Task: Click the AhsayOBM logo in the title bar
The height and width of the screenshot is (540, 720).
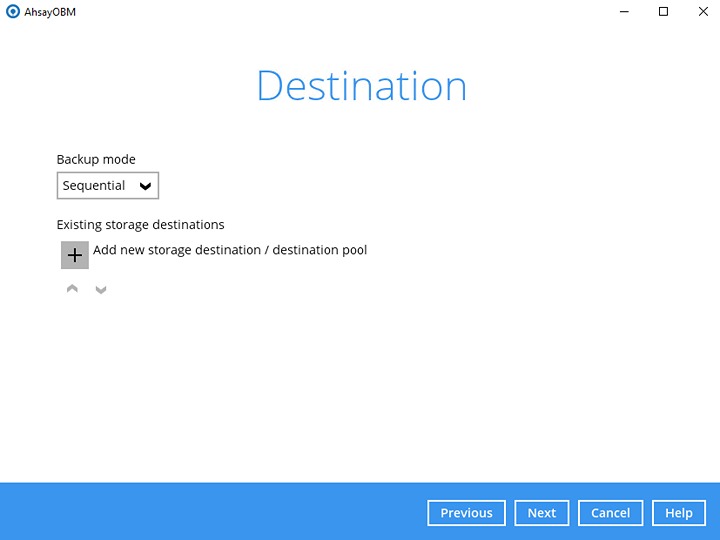Action: [x=12, y=11]
